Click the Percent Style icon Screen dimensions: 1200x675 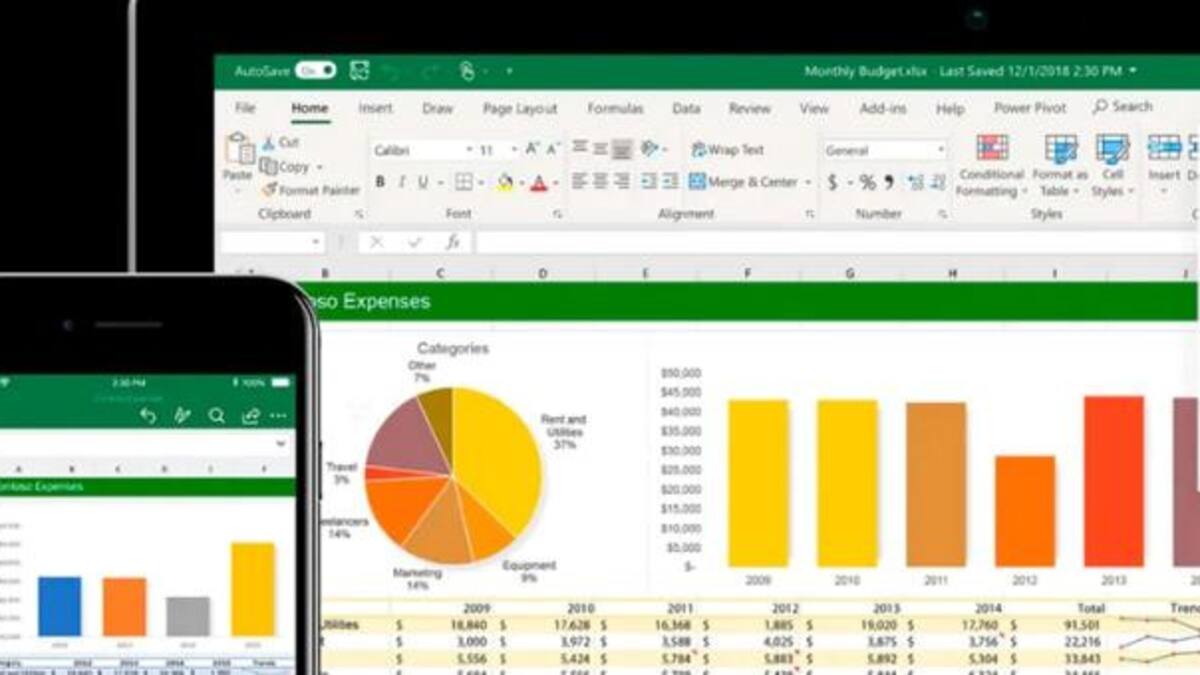867,182
